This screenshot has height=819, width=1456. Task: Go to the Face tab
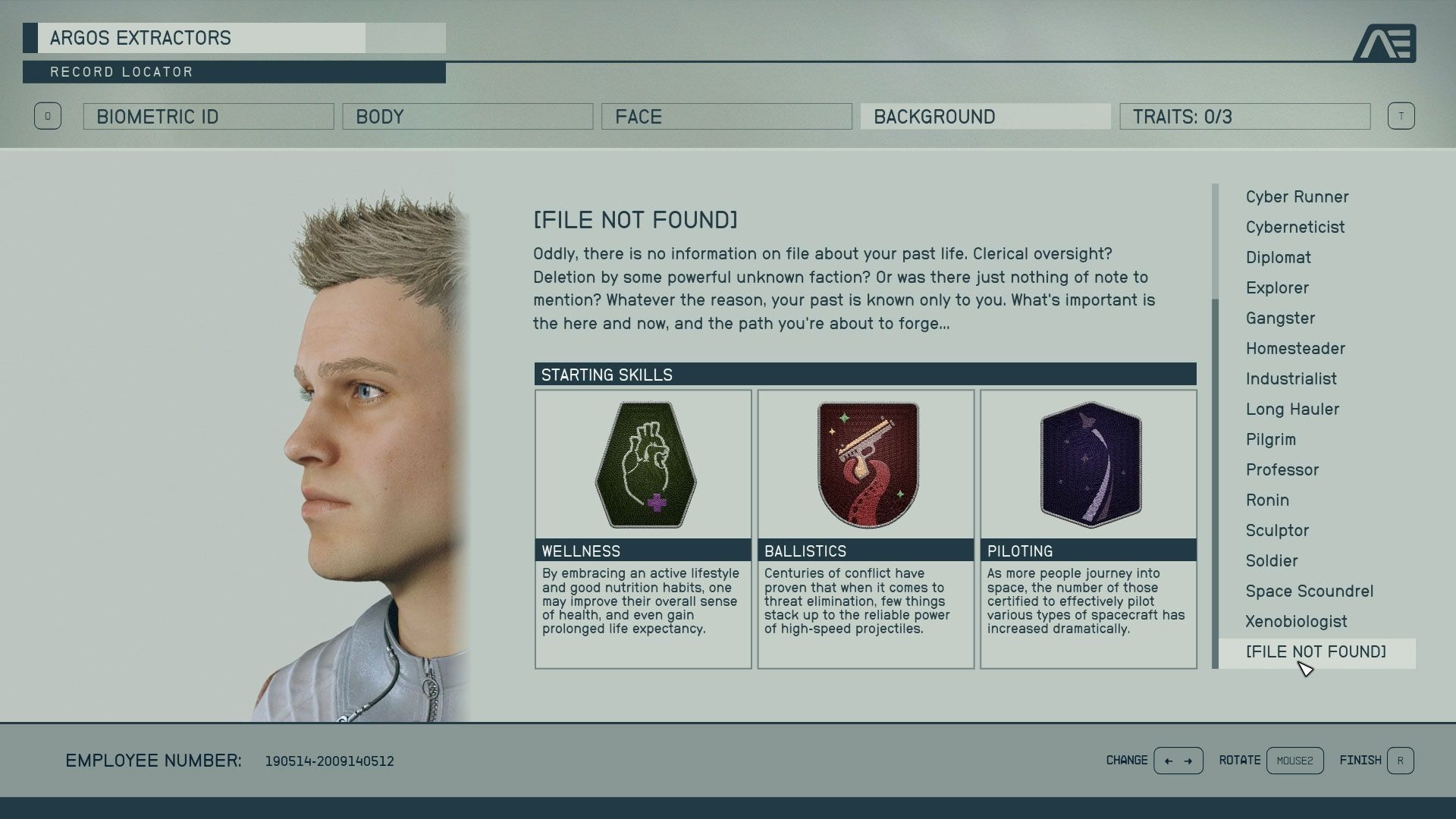coord(726,117)
